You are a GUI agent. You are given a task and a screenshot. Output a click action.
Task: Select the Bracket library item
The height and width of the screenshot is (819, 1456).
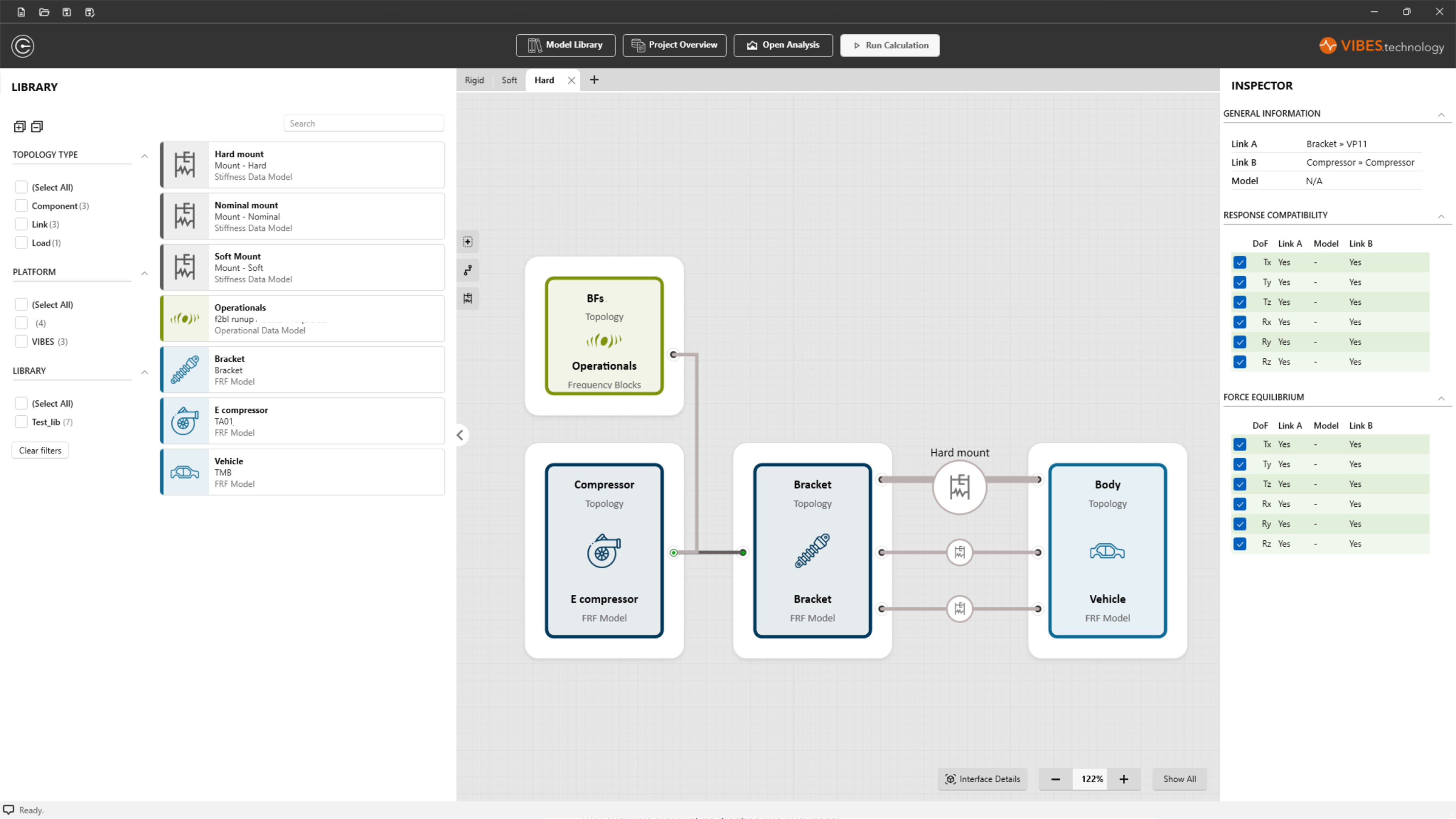pyautogui.click(x=302, y=370)
